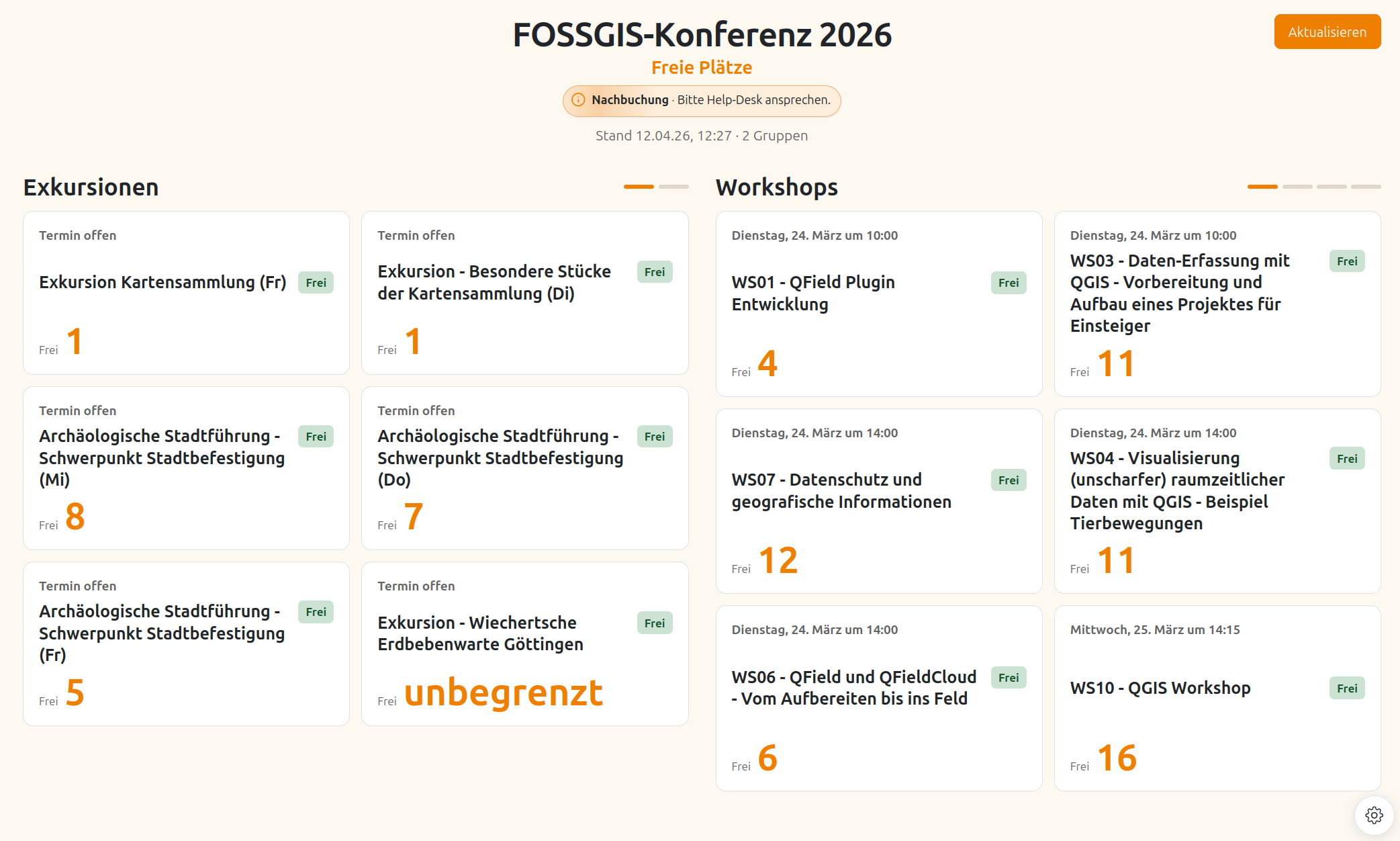Image resolution: width=1400 pixels, height=841 pixels.
Task: Click the Aktualisieren button
Action: tap(1327, 32)
